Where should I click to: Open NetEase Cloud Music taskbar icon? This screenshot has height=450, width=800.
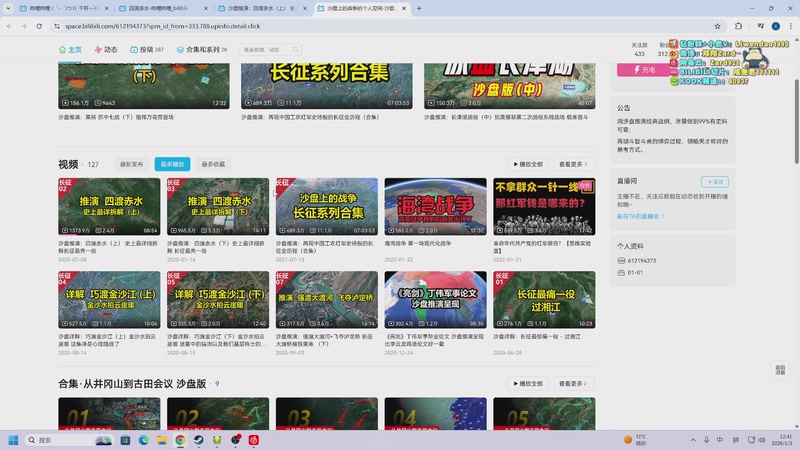(254, 440)
